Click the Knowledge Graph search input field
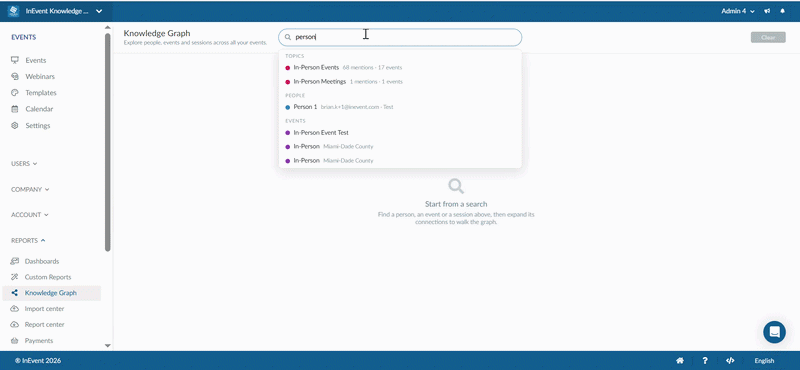Viewport: 800px width, 370px height. click(400, 37)
